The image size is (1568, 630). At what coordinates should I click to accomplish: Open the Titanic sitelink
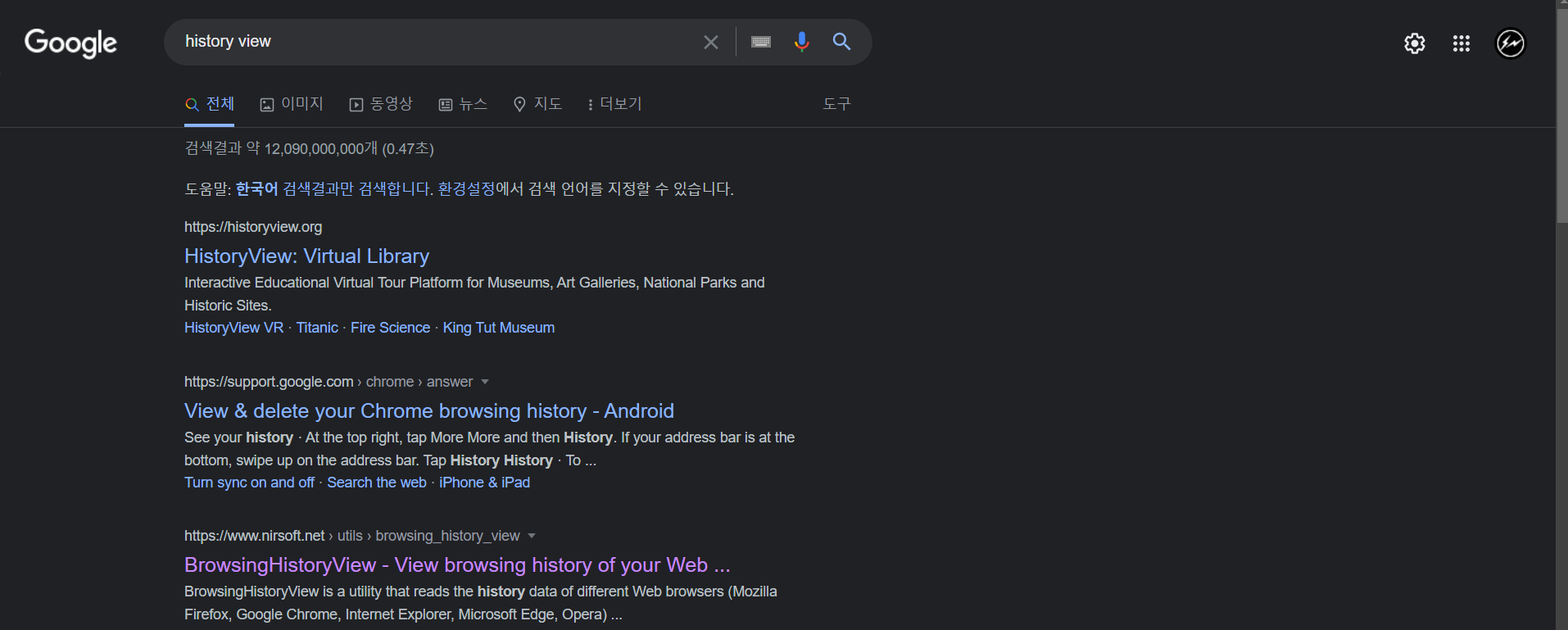317,328
